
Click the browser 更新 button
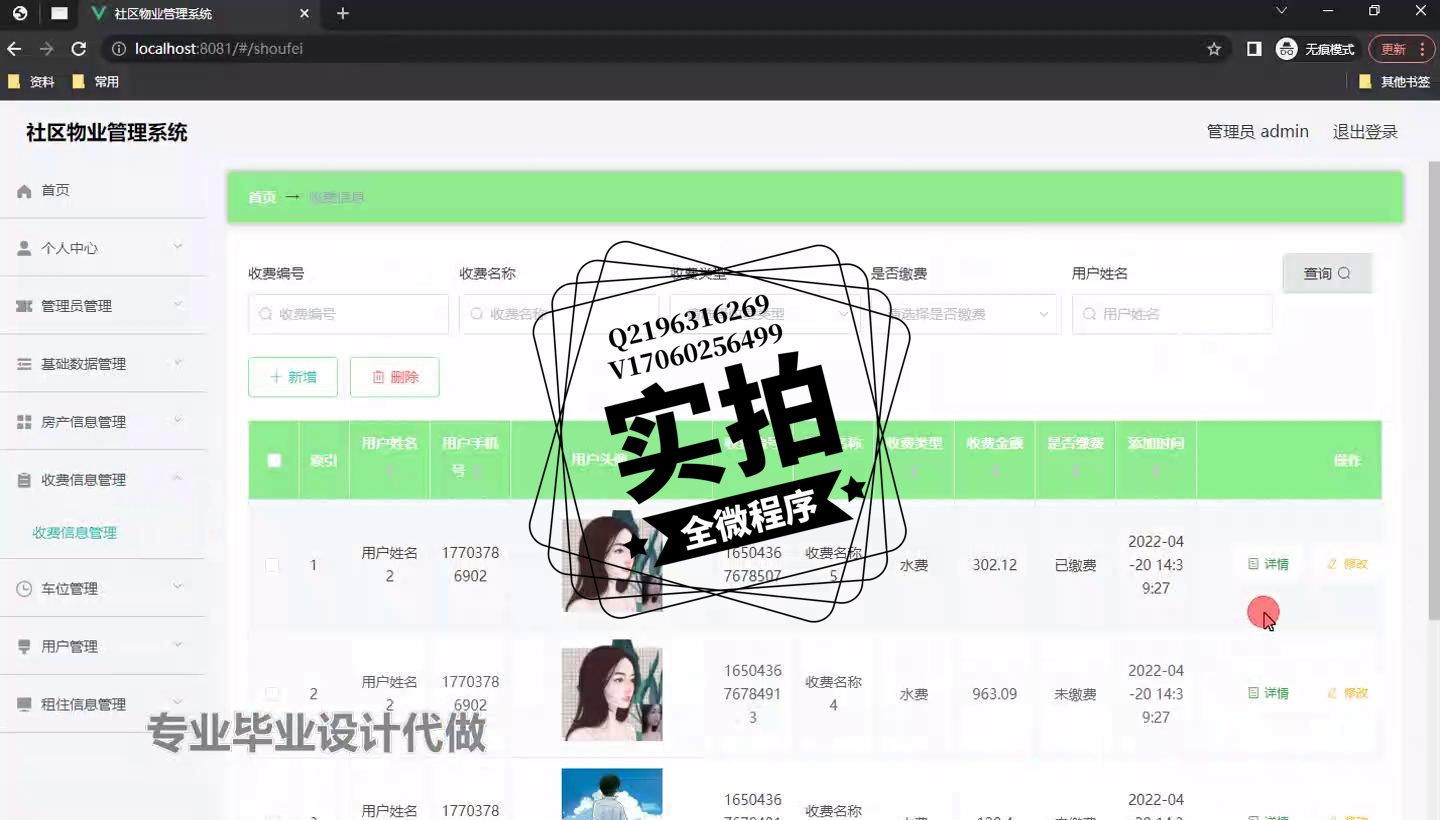[1401, 49]
